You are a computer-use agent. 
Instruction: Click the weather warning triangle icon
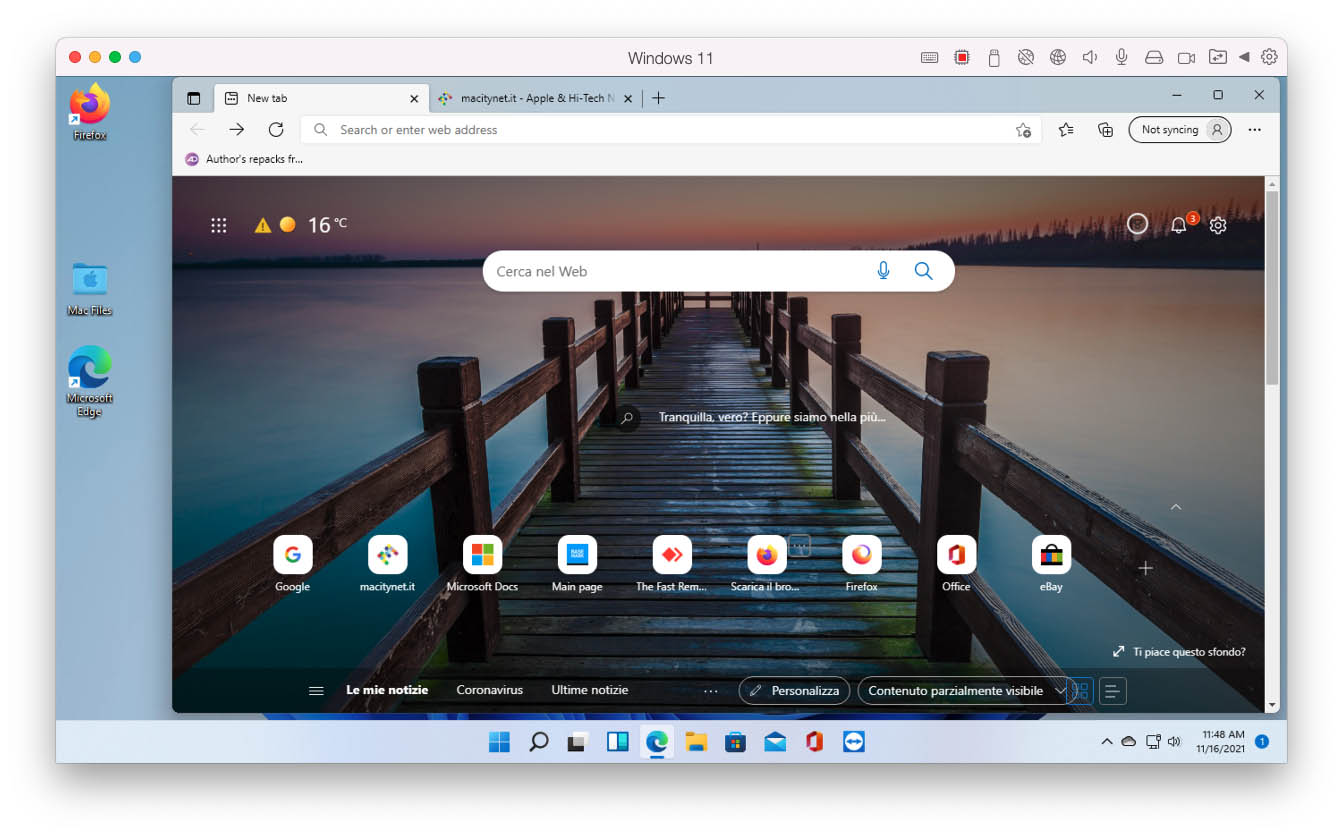pyautogui.click(x=263, y=225)
